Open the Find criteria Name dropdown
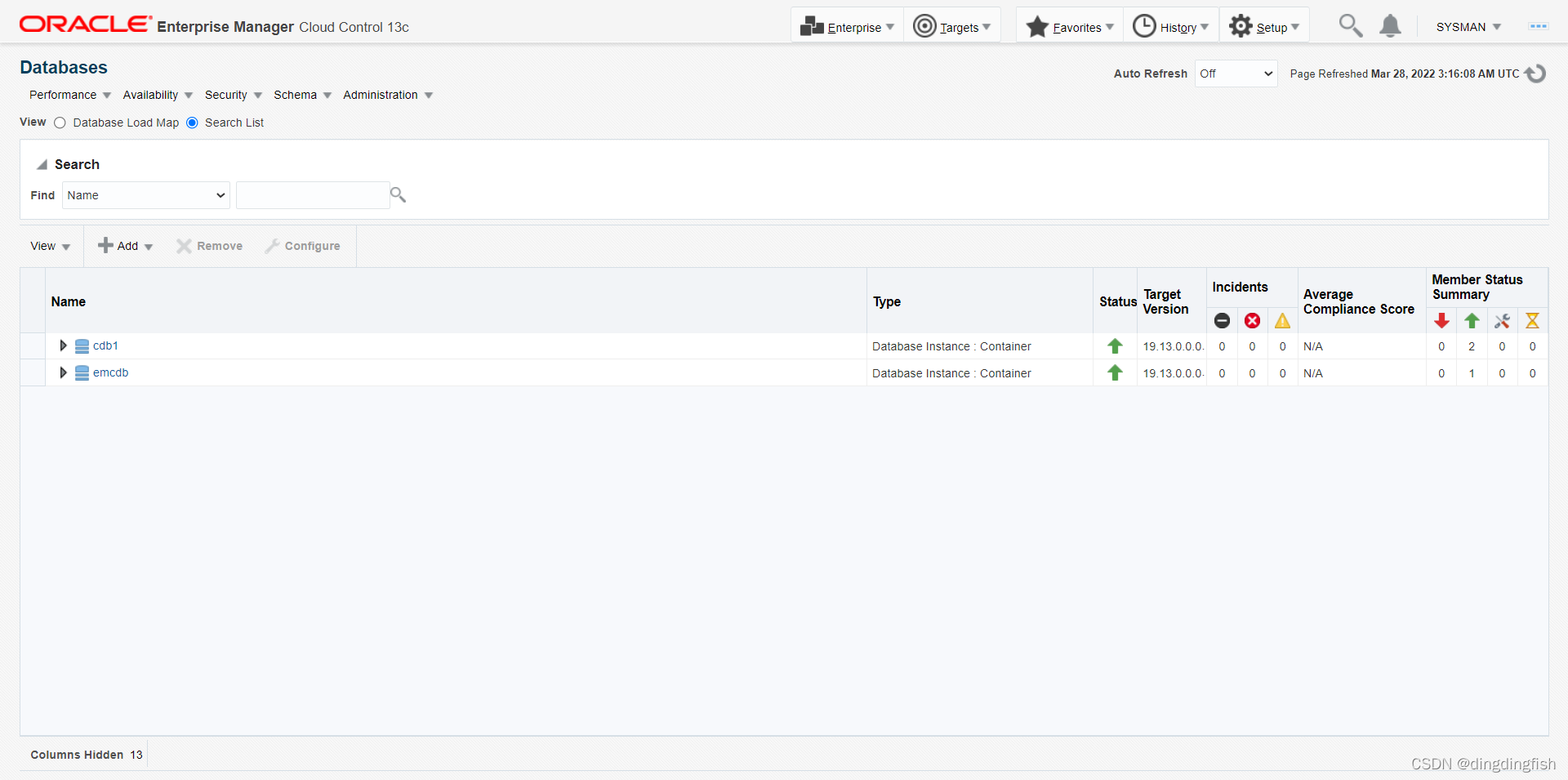This screenshot has height=780, width=1568. (146, 195)
